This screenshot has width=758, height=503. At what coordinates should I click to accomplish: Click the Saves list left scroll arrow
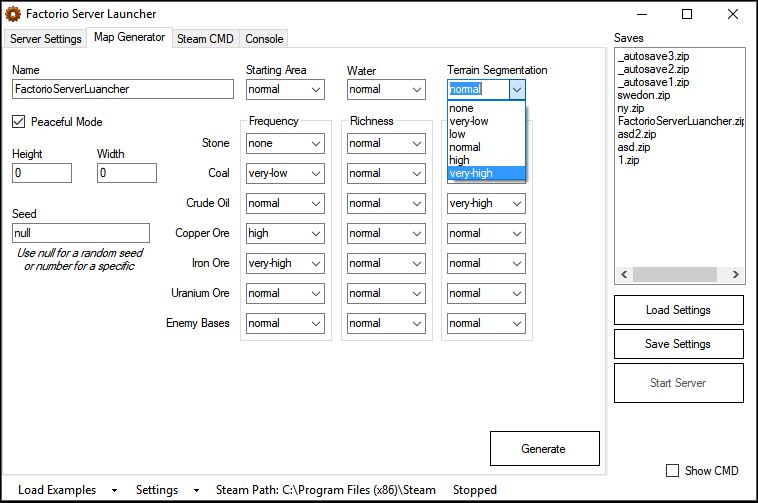624,274
